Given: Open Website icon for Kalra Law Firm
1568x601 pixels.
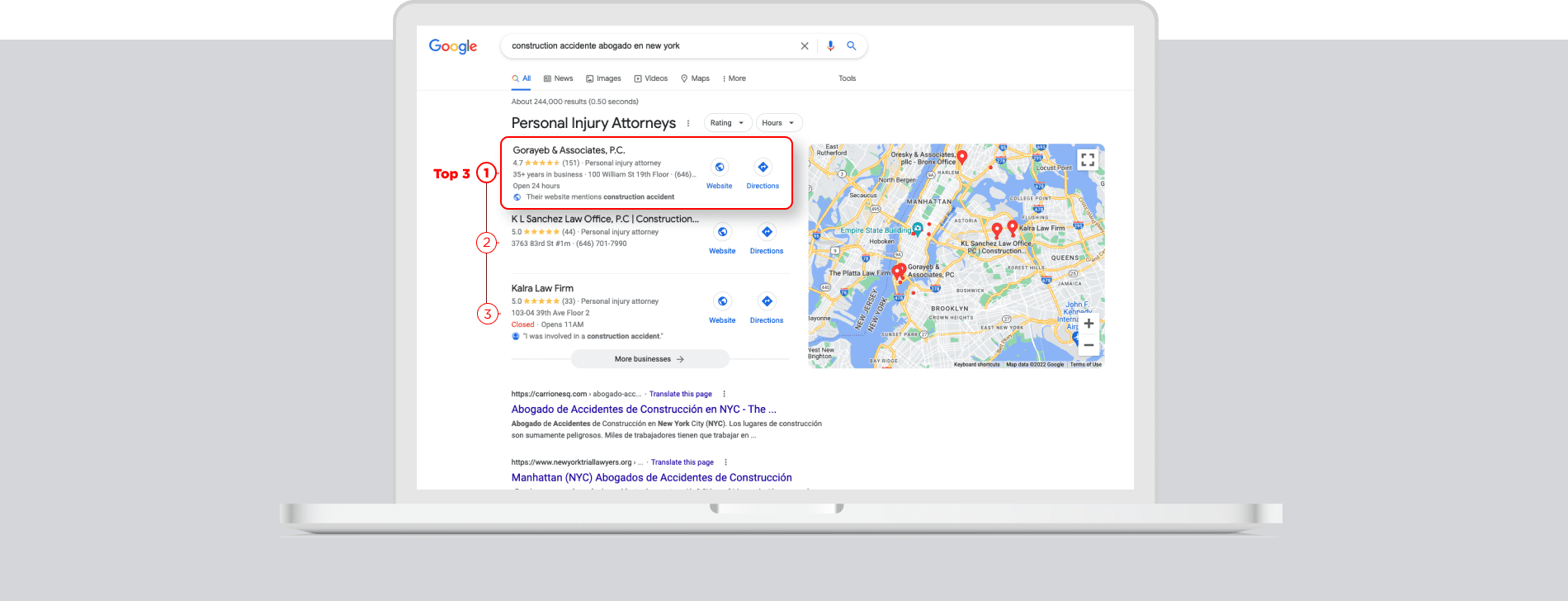Looking at the screenshot, I should [x=723, y=302].
